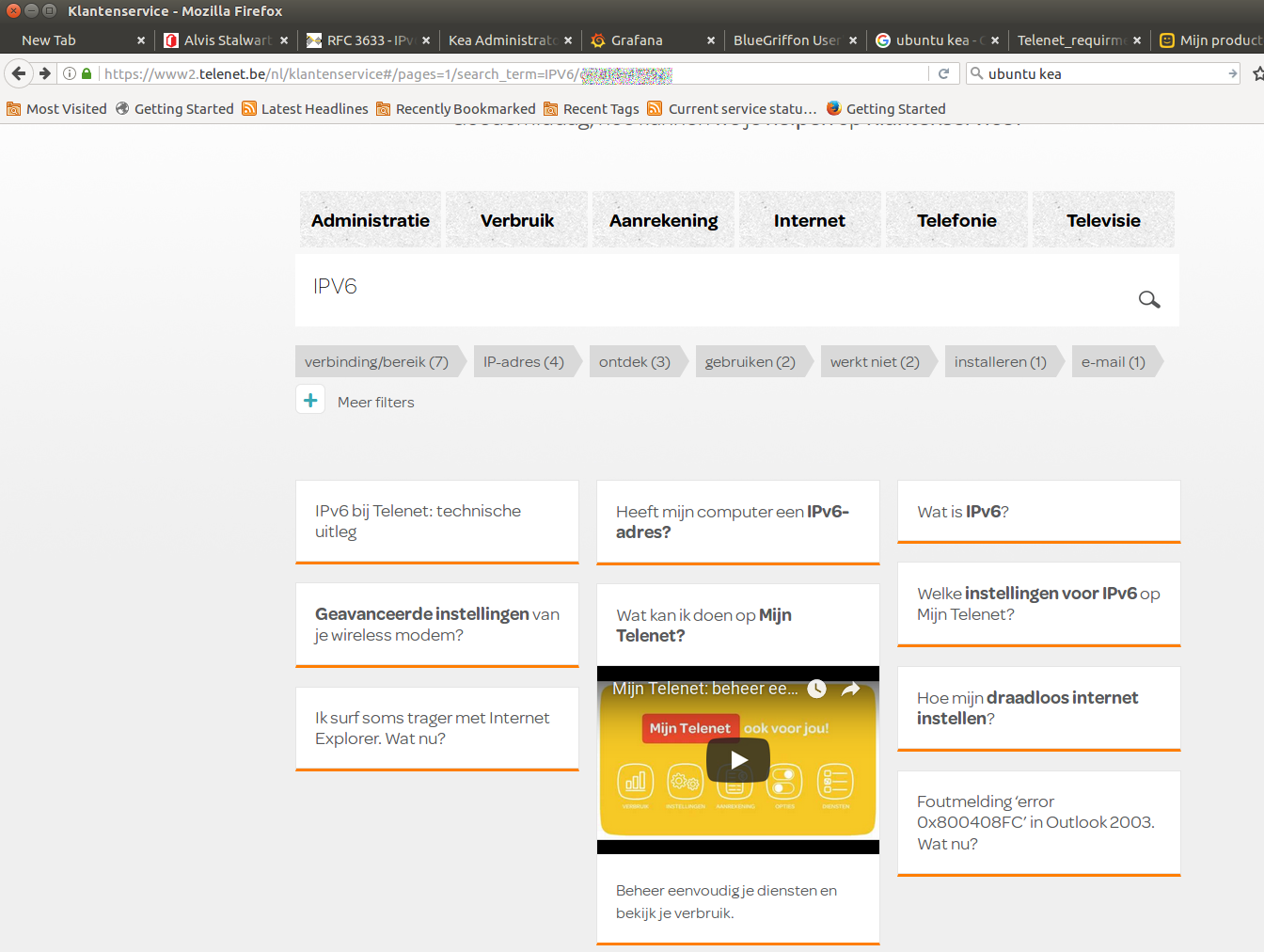1264x952 pixels.
Task: Open Welke instellingen voor IPv6 article
Action: (1039, 604)
